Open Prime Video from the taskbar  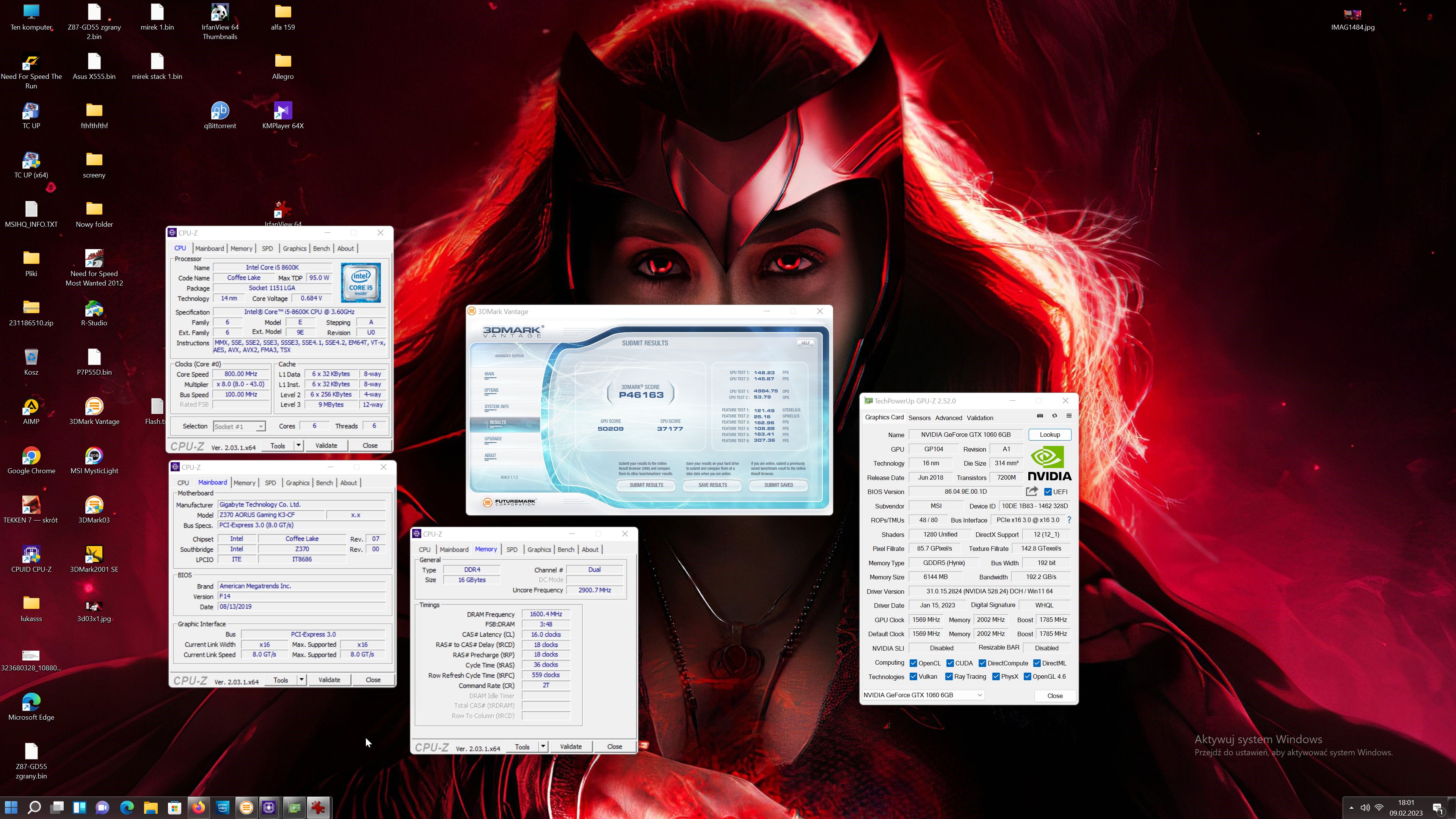tap(223, 808)
